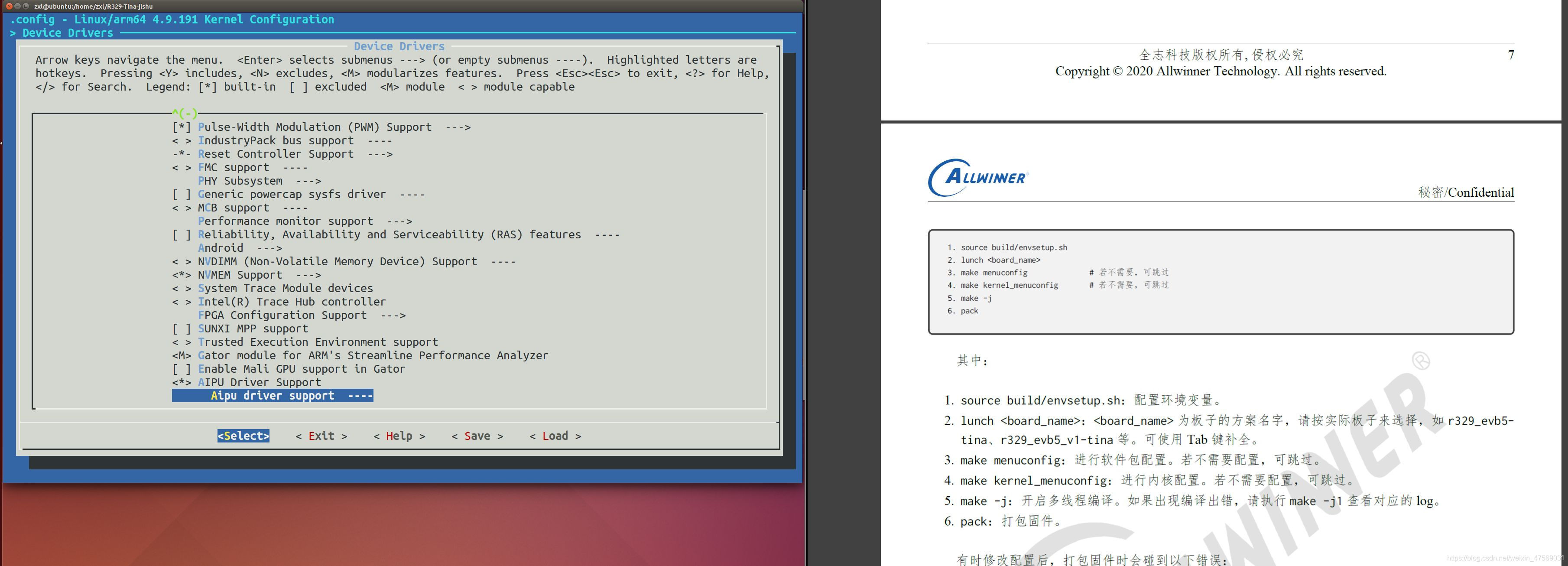Open FPGA Configuration Support submenu
The image size is (1568, 566).
point(301,315)
